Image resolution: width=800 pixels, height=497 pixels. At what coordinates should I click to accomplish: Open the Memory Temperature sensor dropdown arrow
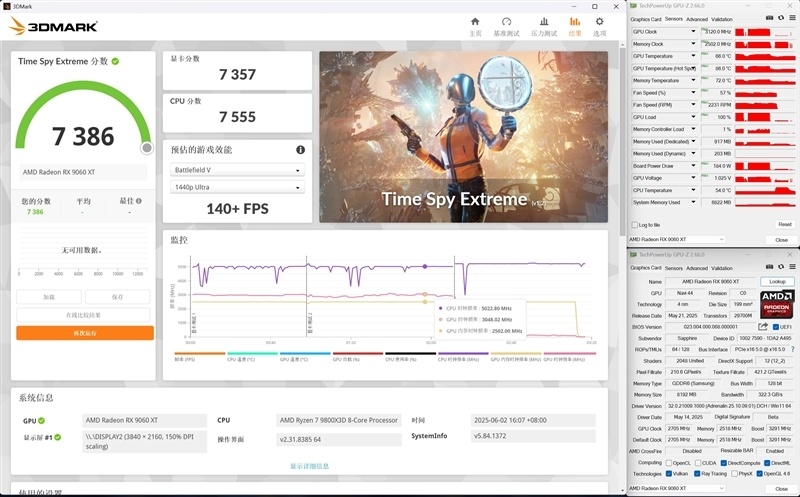pos(693,80)
